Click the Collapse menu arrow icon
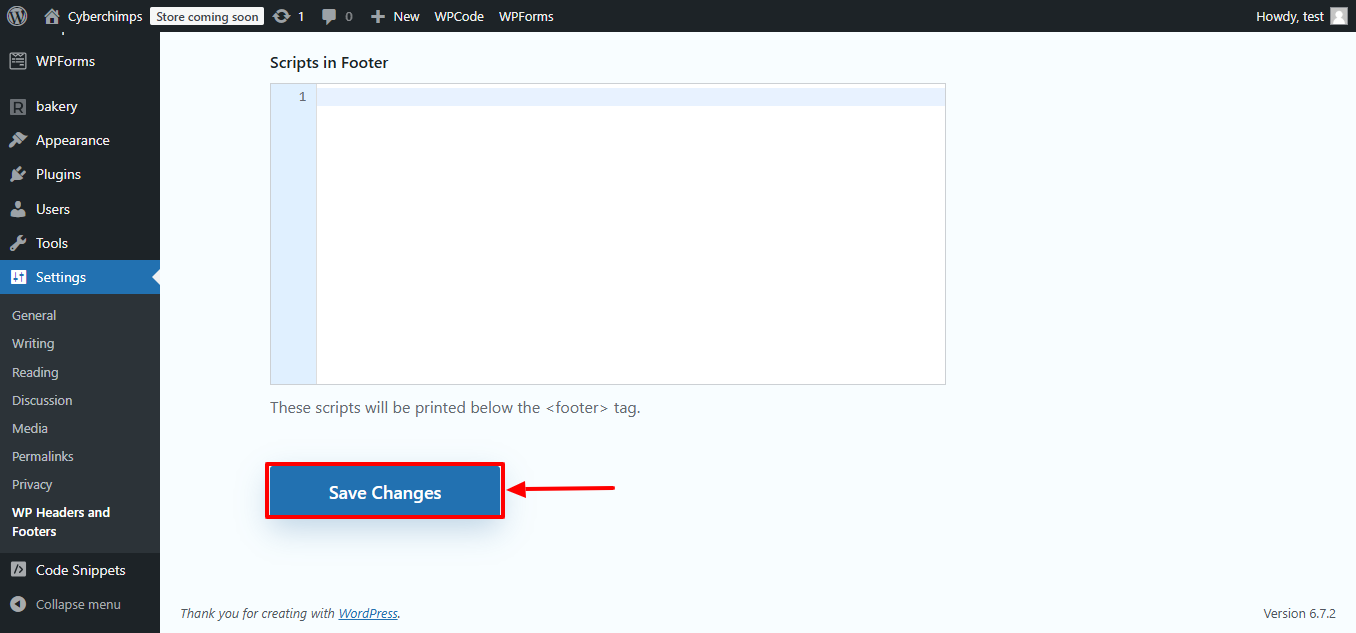The width and height of the screenshot is (1356, 633). click(x=18, y=604)
